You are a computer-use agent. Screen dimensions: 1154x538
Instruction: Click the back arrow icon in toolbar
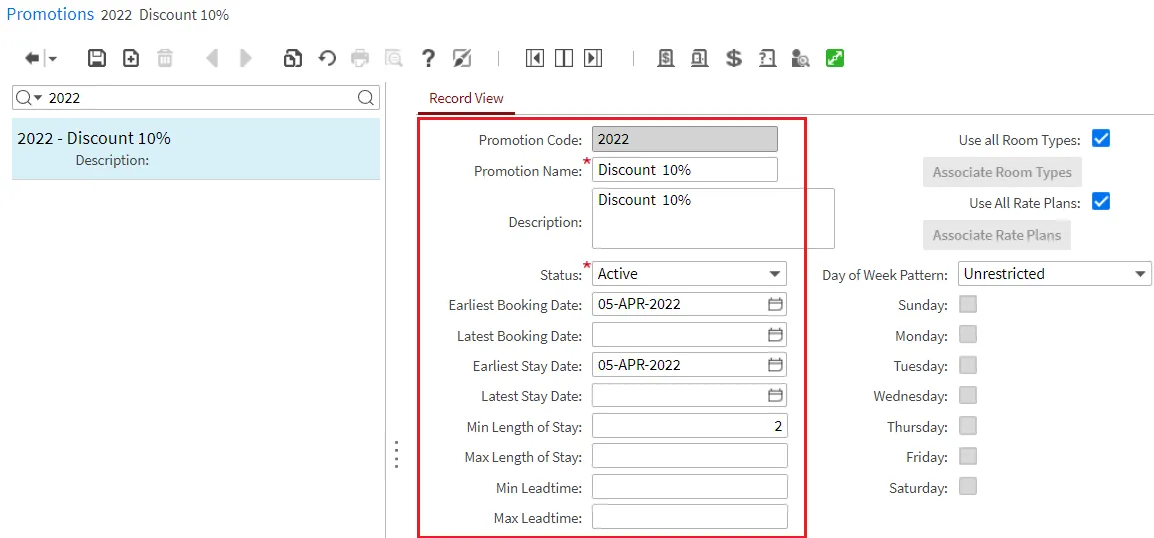pyautogui.click(x=32, y=58)
